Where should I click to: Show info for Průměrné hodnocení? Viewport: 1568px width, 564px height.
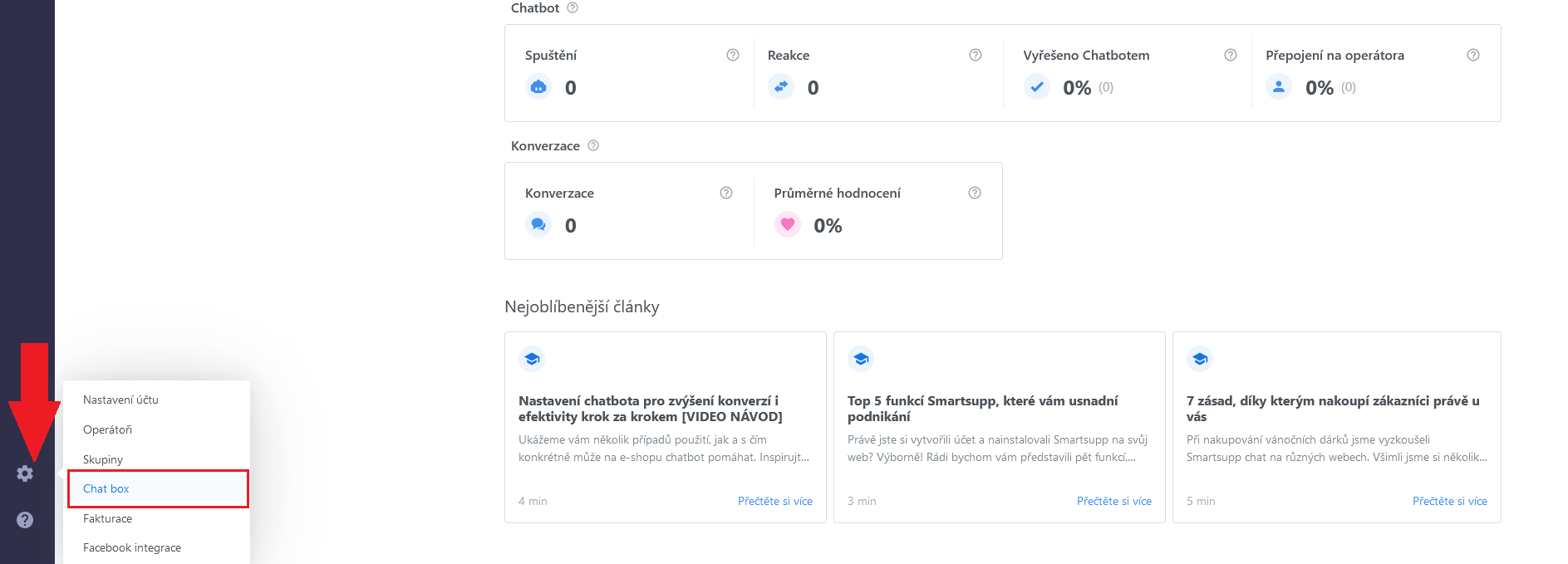pyautogui.click(x=975, y=193)
